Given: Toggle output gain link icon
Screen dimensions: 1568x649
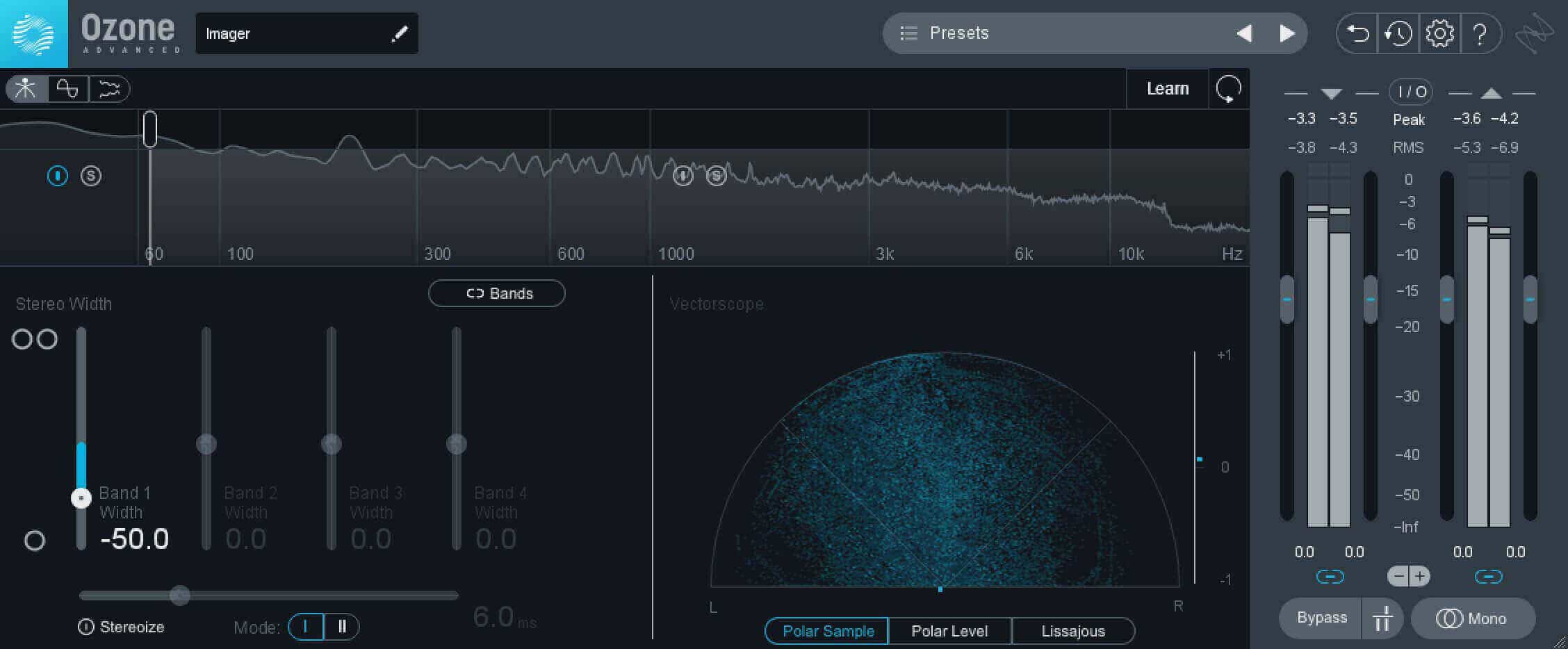Looking at the screenshot, I should (x=1488, y=577).
